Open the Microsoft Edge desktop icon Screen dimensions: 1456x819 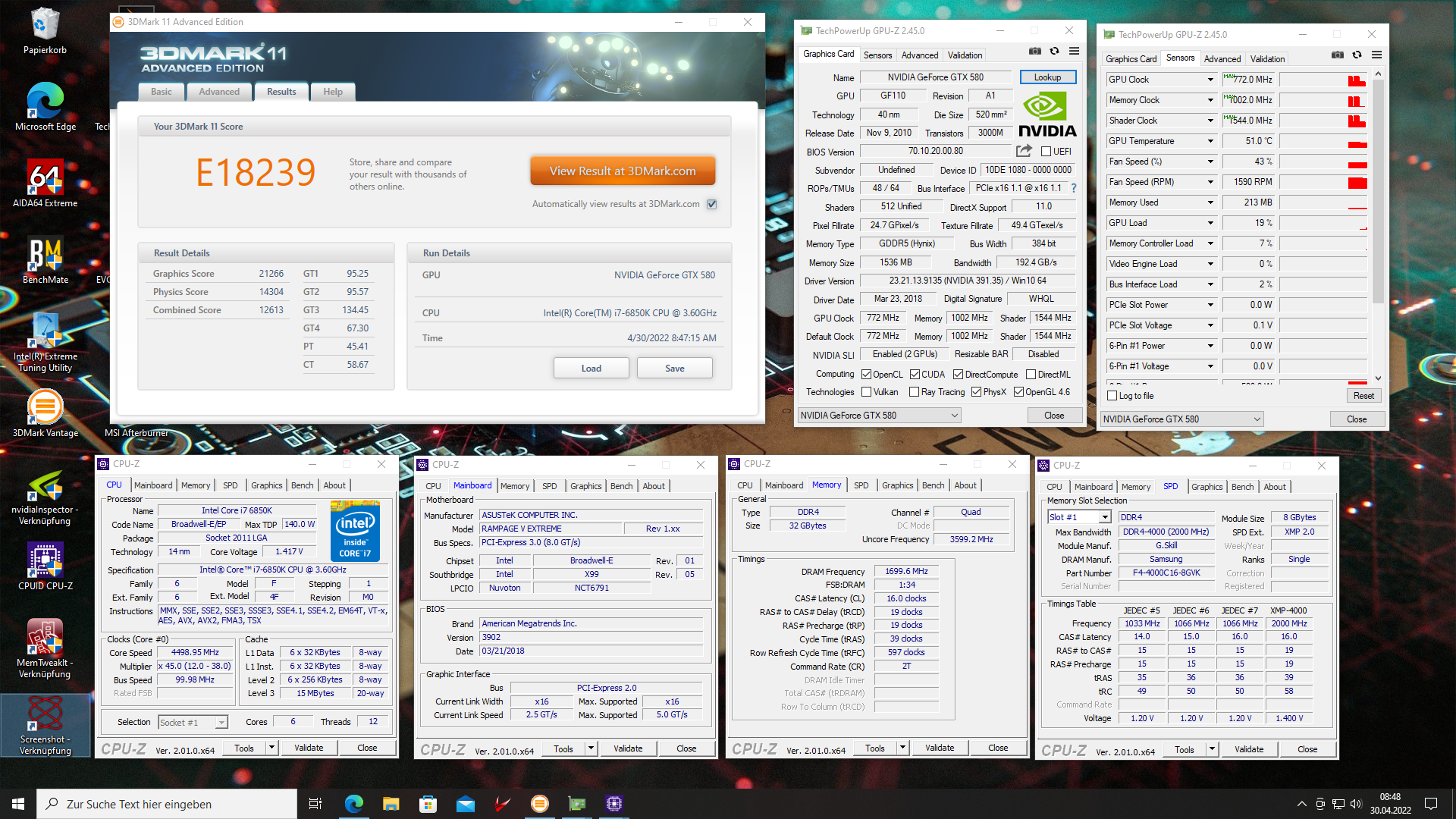[x=45, y=107]
